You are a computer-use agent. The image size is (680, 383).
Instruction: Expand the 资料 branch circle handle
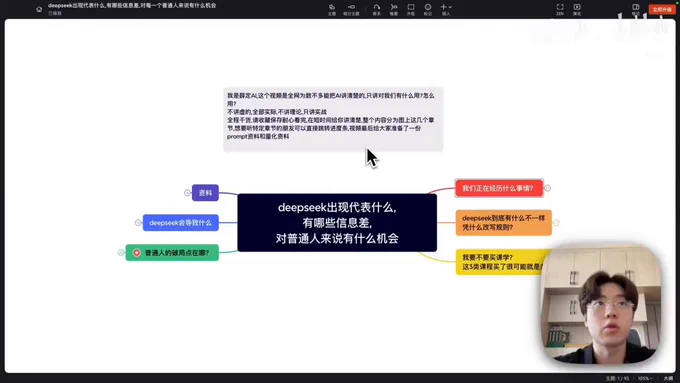(x=187, y=193)
